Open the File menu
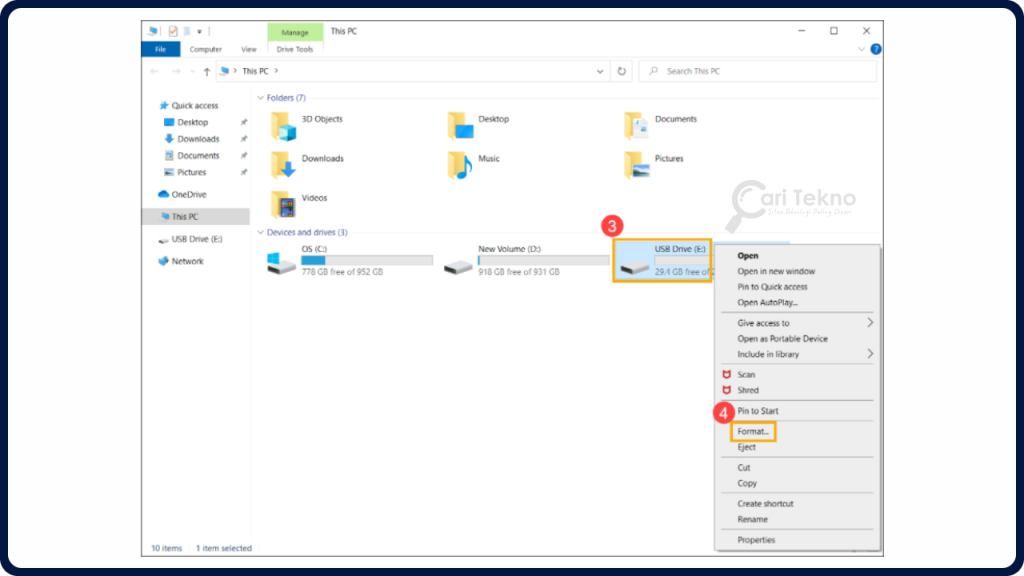1024x576 pixels. click(x=160, y=48)
